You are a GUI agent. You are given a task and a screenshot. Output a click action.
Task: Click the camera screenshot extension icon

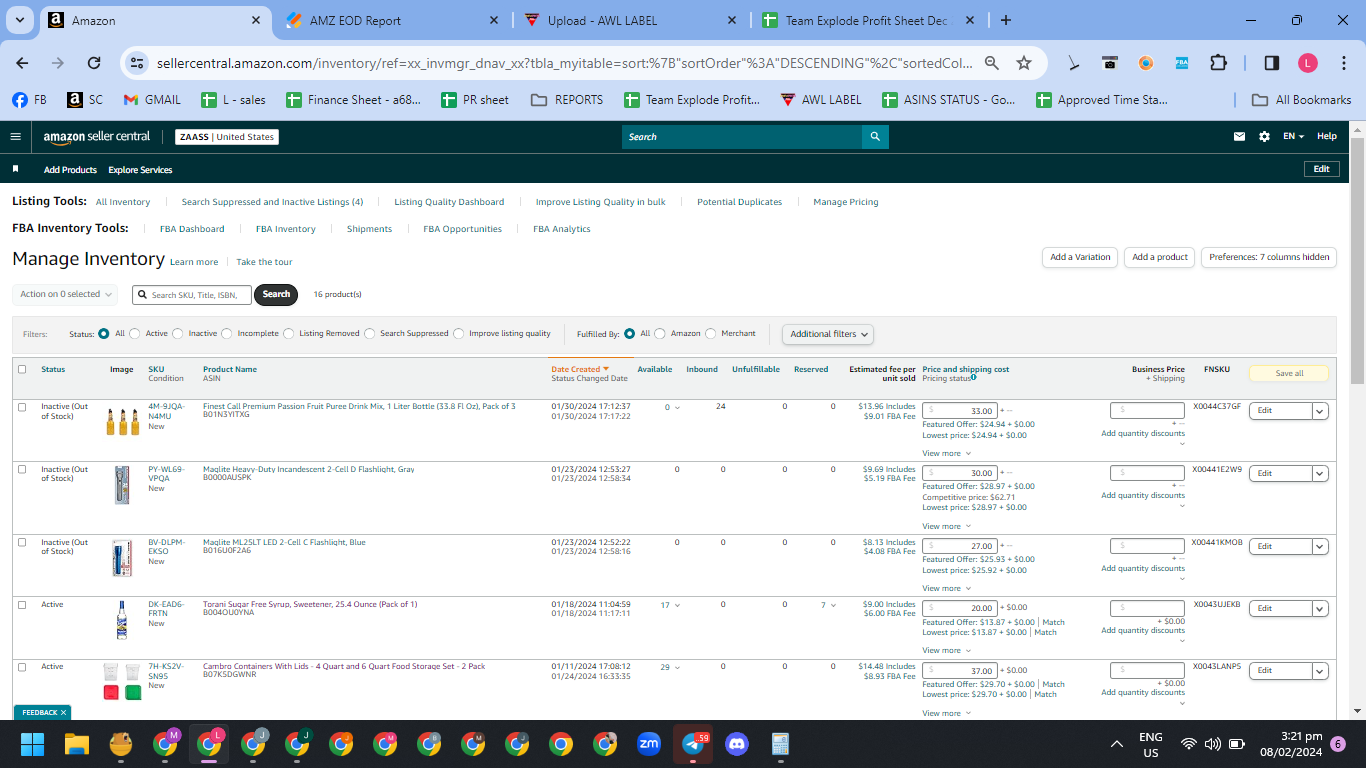pos(1110,63)
